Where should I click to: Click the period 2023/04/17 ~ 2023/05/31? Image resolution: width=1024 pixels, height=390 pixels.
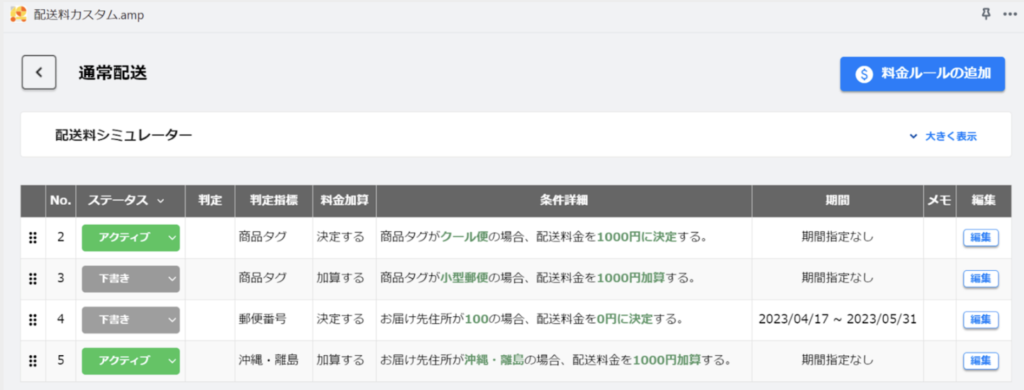tap(837, 319)
